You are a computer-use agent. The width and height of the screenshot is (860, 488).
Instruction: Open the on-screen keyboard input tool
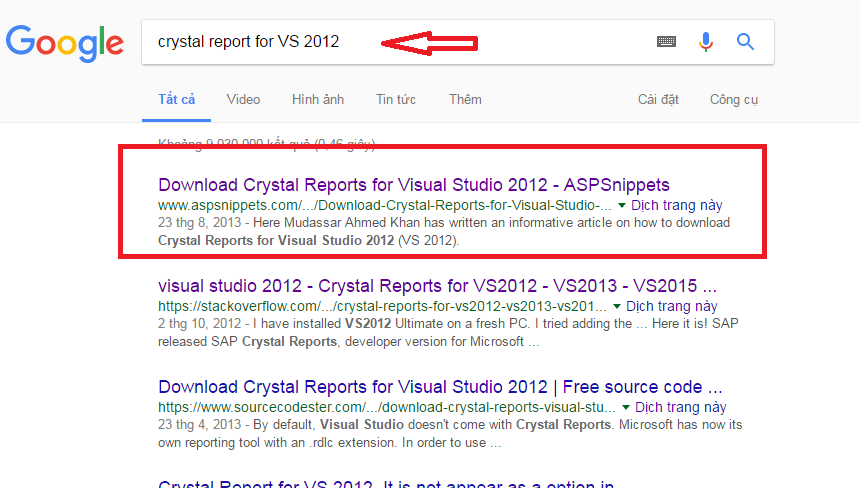(666, 41)
